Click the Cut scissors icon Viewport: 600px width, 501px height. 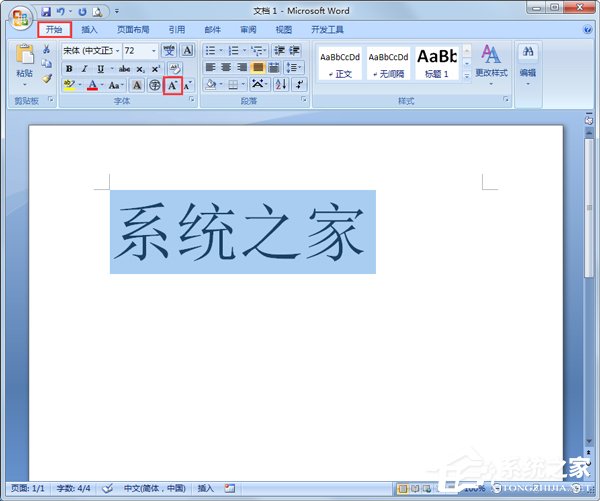pos(47,50)
